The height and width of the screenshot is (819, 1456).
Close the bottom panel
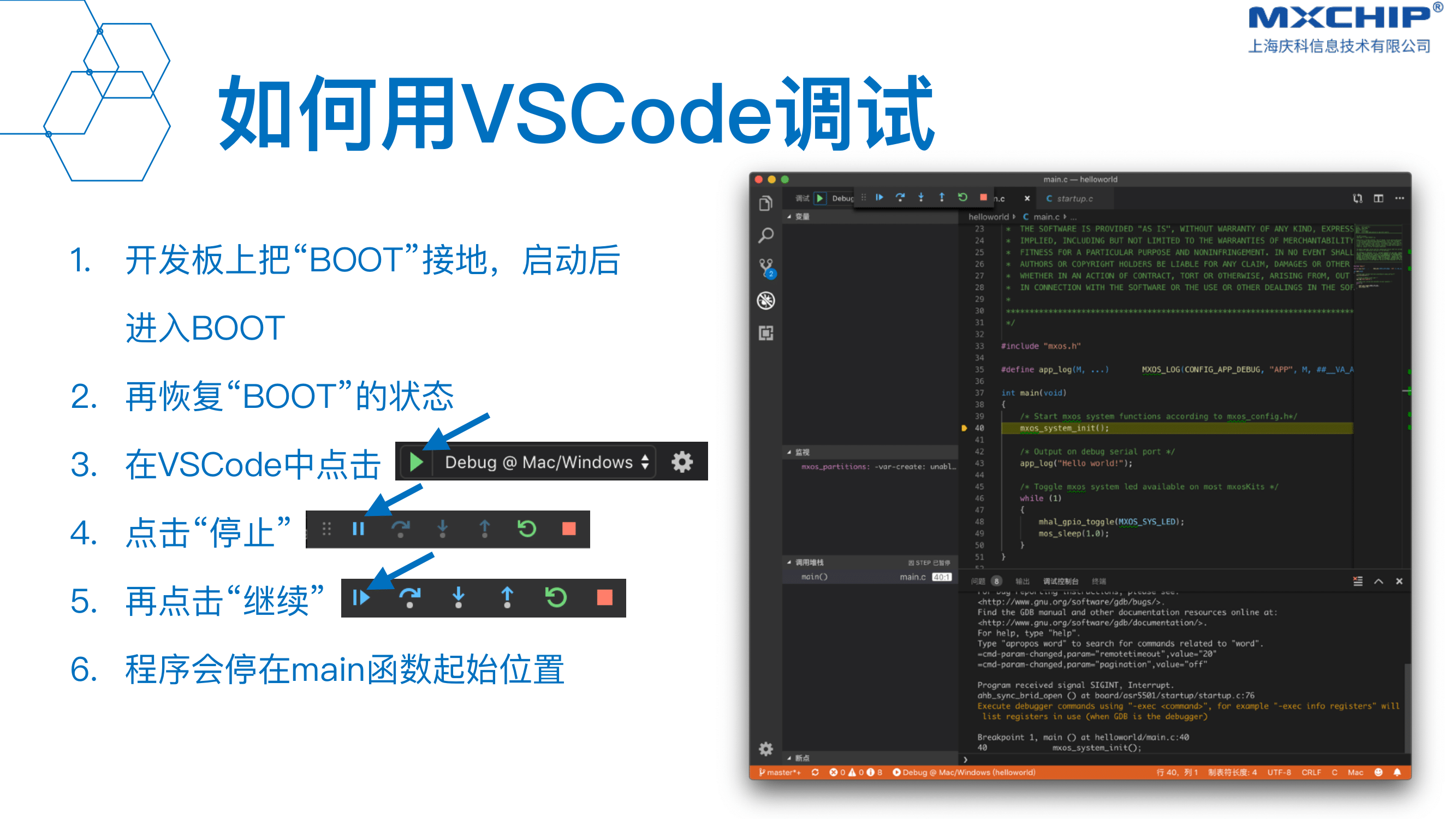pyautogui.click(x=1399, y=581)
